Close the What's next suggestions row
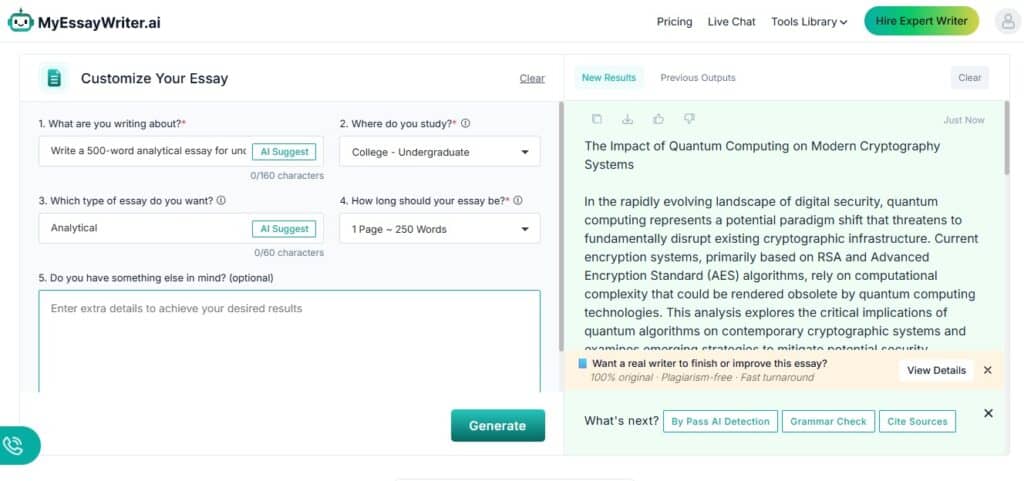This screenshot has width=1024, height=481. coord(988,413)
